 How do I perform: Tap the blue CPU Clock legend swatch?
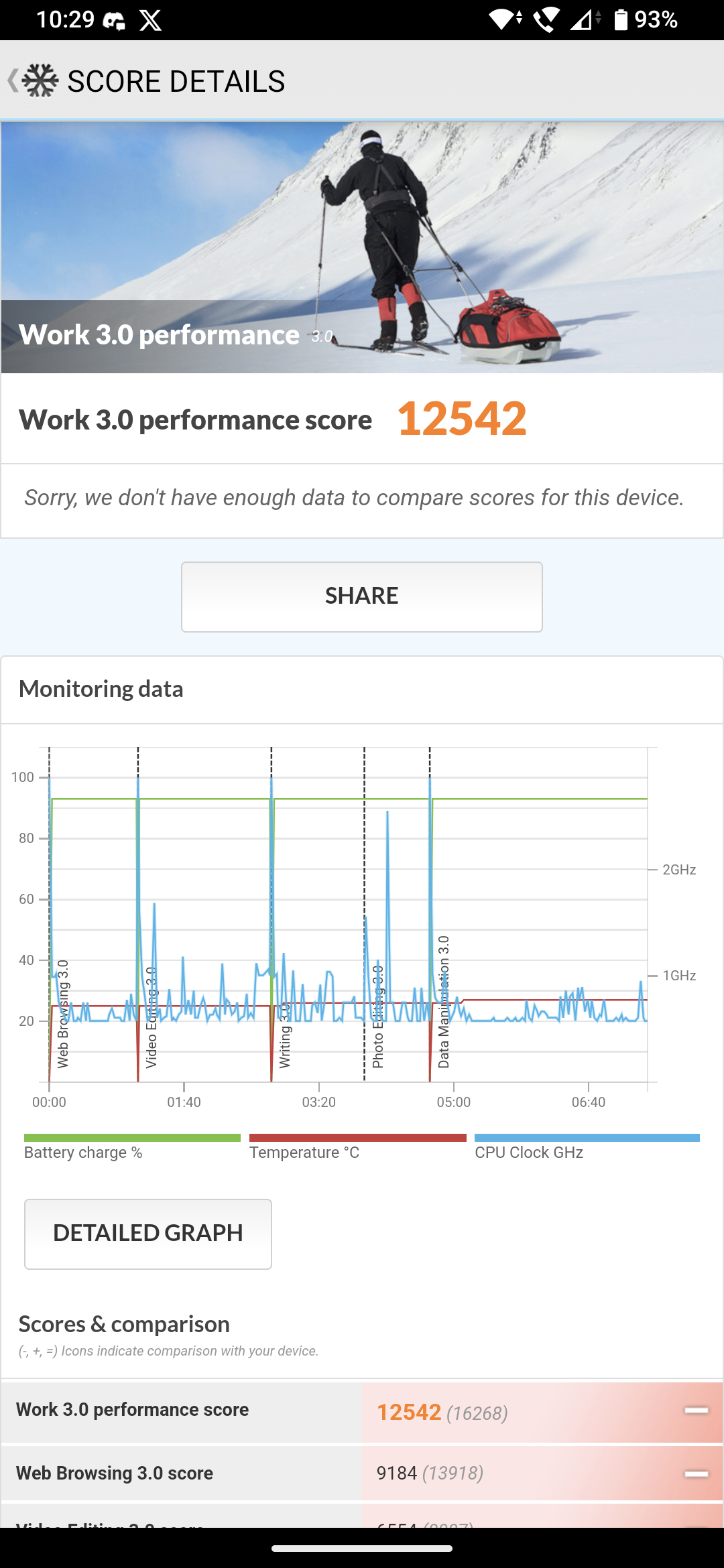pos(587,1138)
